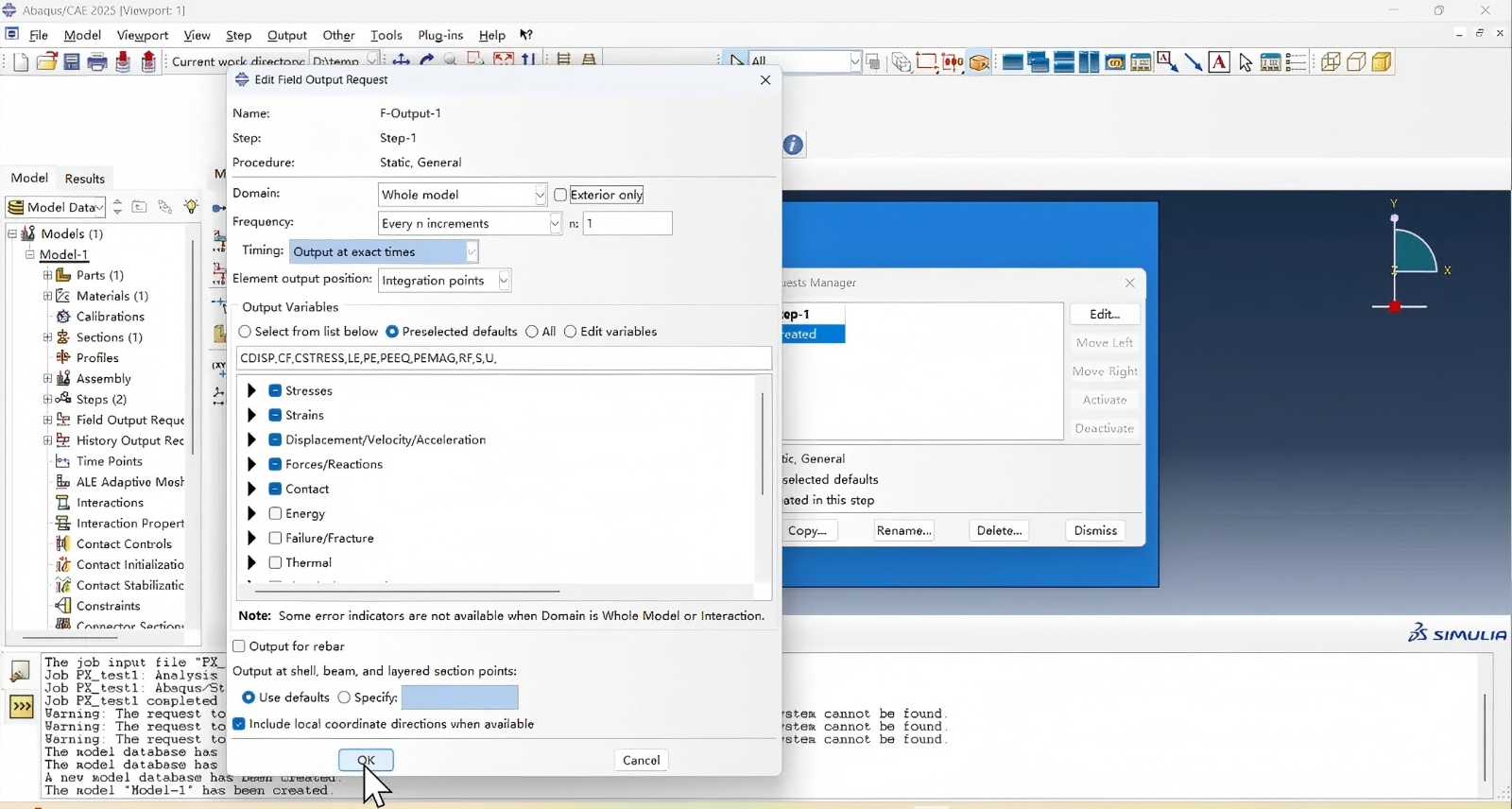
Task: Click the Cancel button in dialog
Action: pos(642,761)
